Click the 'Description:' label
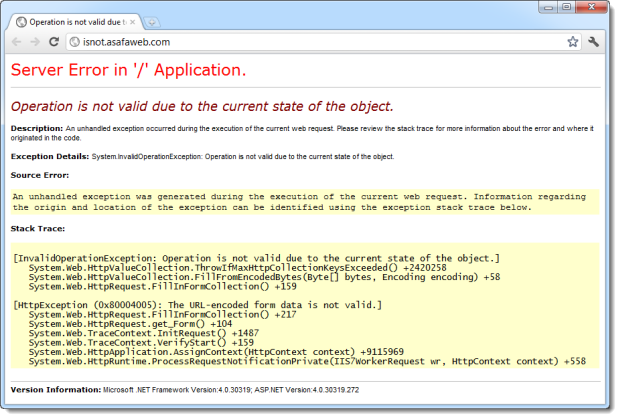The image size is (620, 419). [37, 128]
